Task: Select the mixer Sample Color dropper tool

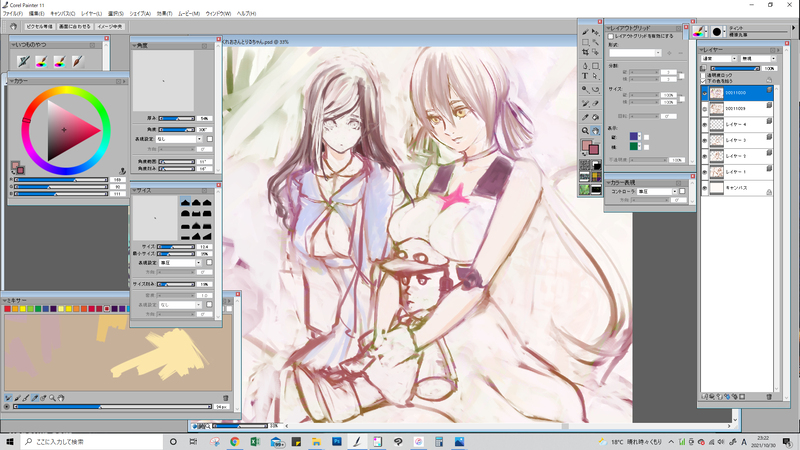Action: point(34,397)
